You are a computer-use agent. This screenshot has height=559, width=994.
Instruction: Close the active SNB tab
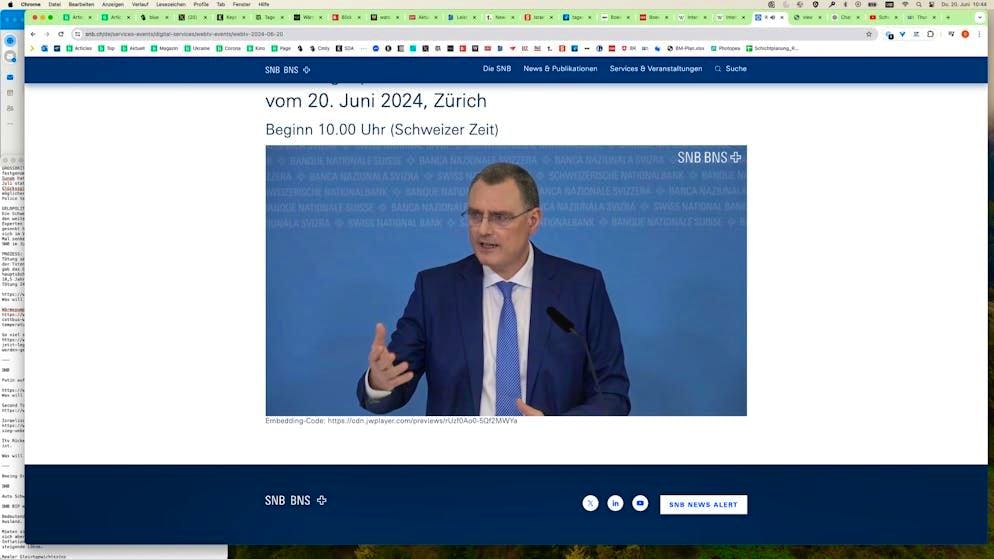point(782,18)
